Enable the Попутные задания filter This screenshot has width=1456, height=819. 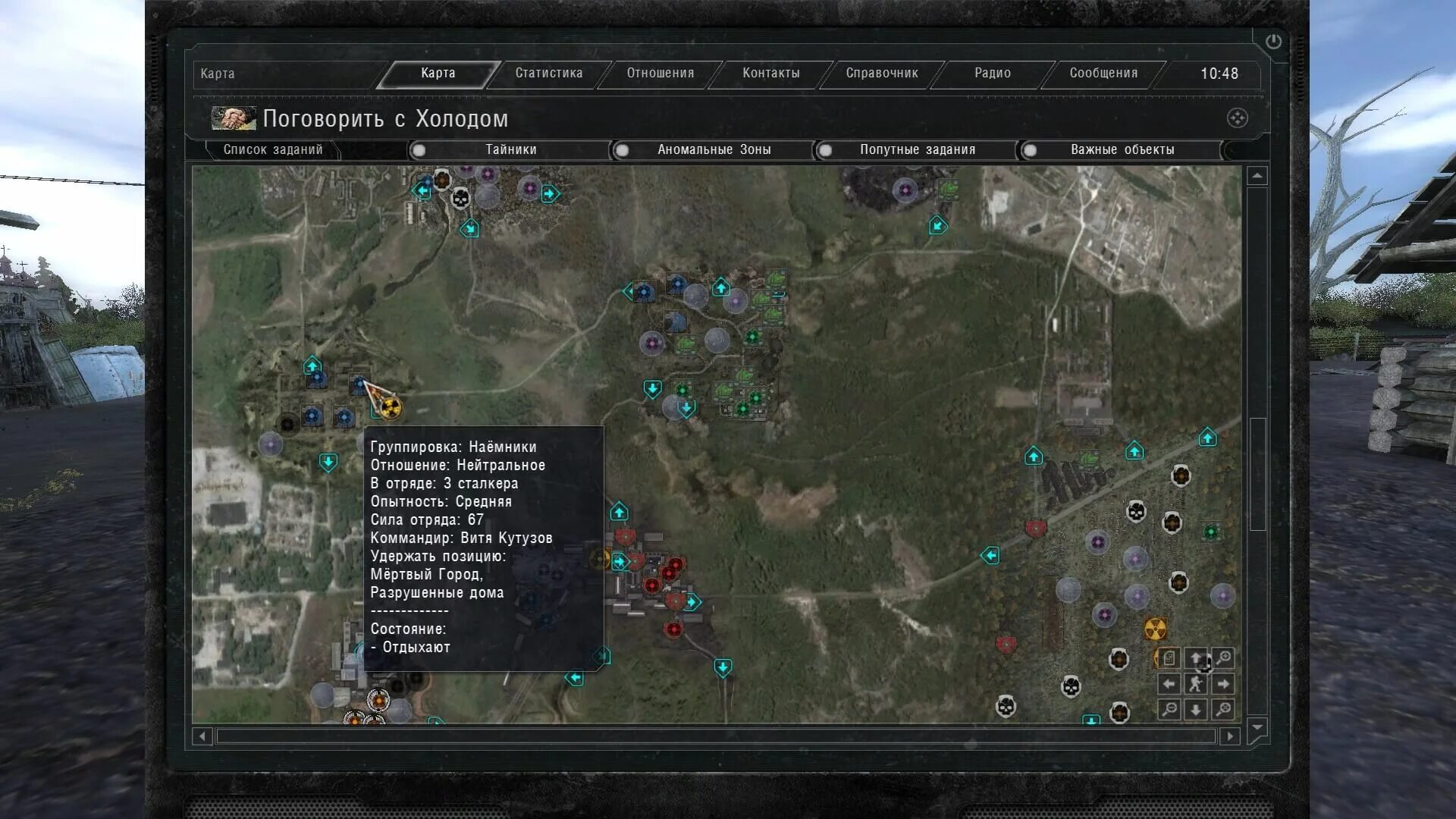point(826,150)
